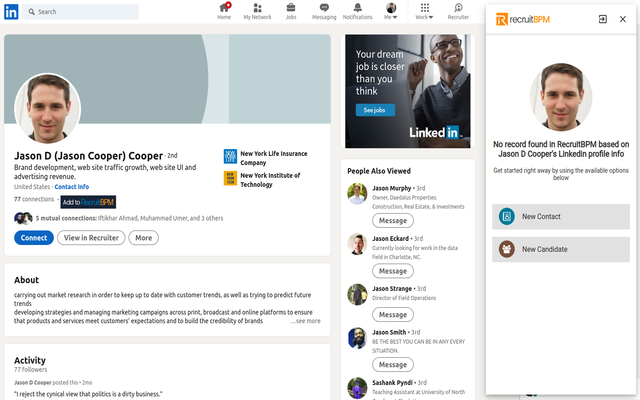Close the recruitBPM side panel
Screen dimensions: 640x400
pos(622,19)
